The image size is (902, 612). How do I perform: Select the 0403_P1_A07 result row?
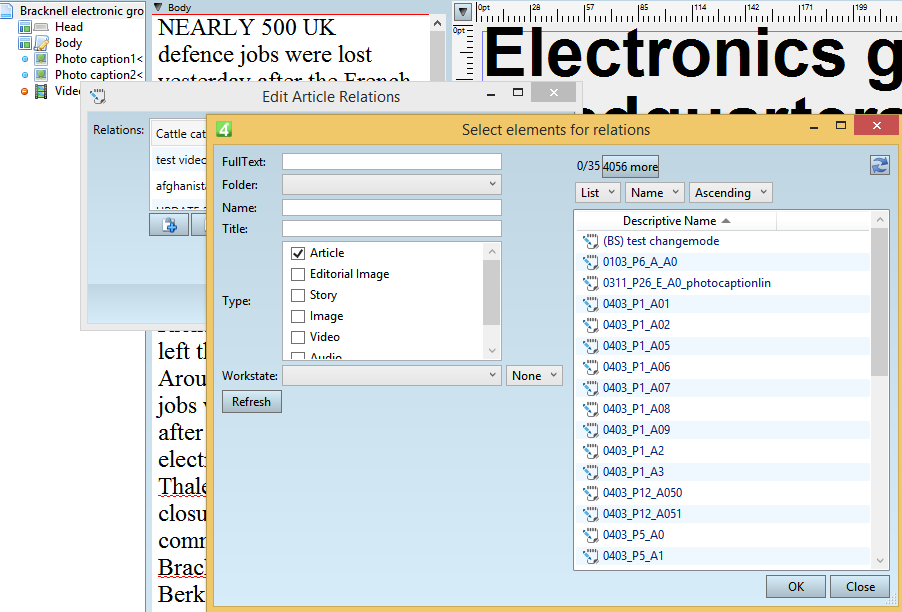point(724,388)
